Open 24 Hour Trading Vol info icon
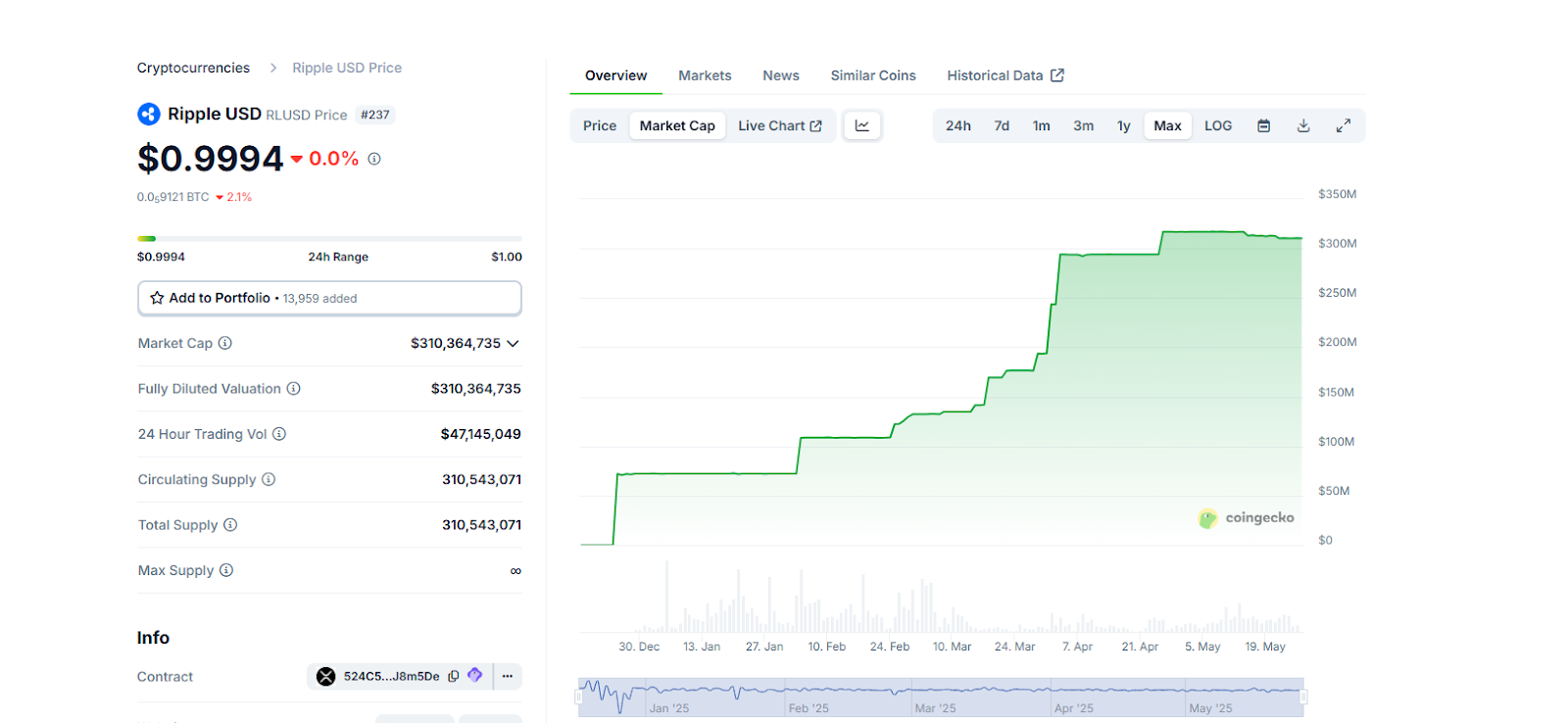Image resolution: width=1568 pixels, height=723 pixels. pyautogui.click(x=279, y=434)
